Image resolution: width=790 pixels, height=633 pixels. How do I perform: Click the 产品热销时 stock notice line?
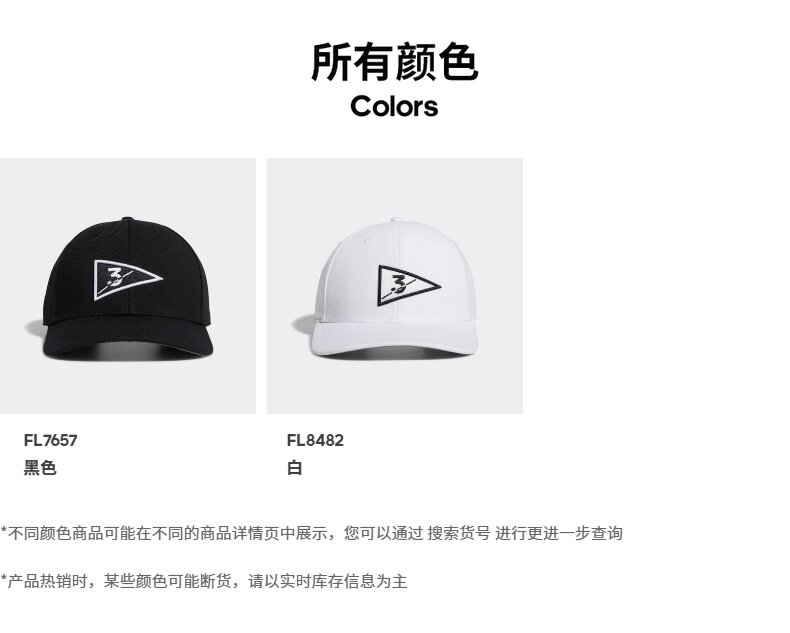pyautogui.click(x=204, y=581)
